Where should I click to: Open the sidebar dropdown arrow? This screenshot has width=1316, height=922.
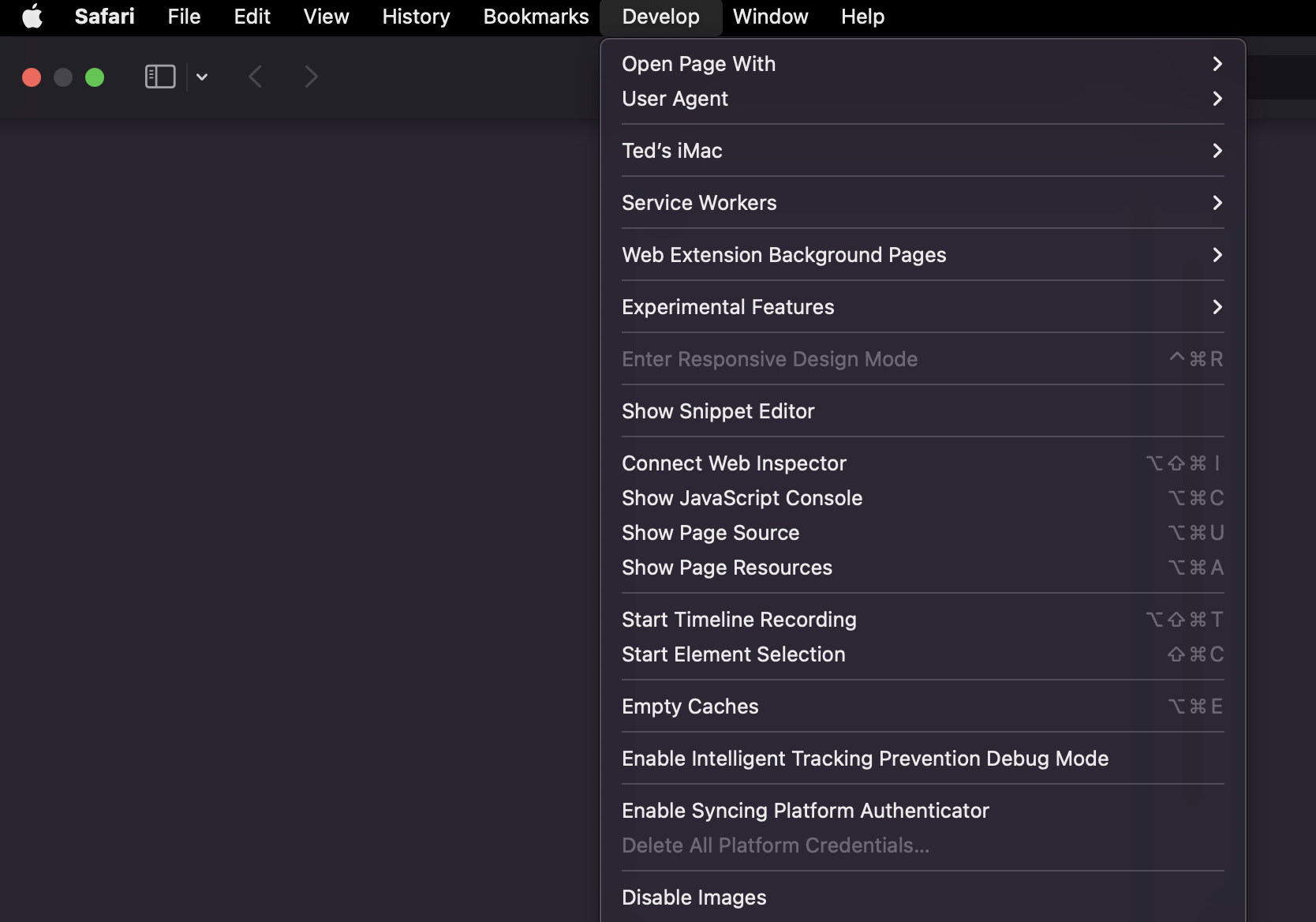coord(202,77)
